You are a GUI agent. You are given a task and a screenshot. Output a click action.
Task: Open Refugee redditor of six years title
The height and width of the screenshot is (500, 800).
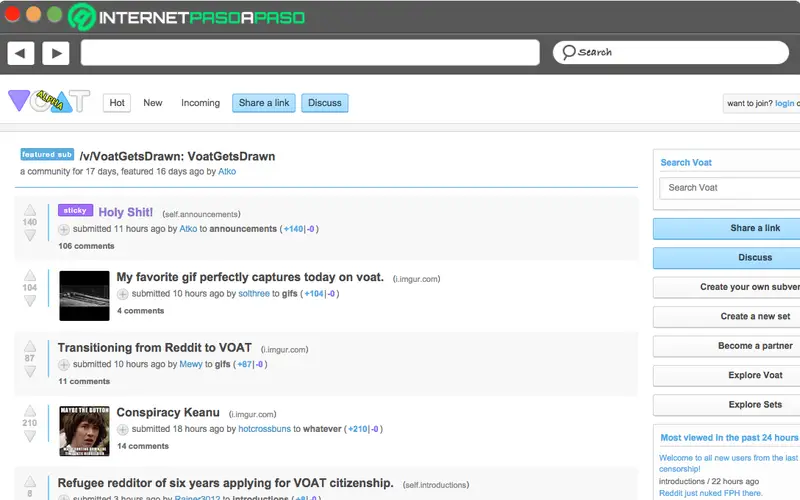pos(226,483)
